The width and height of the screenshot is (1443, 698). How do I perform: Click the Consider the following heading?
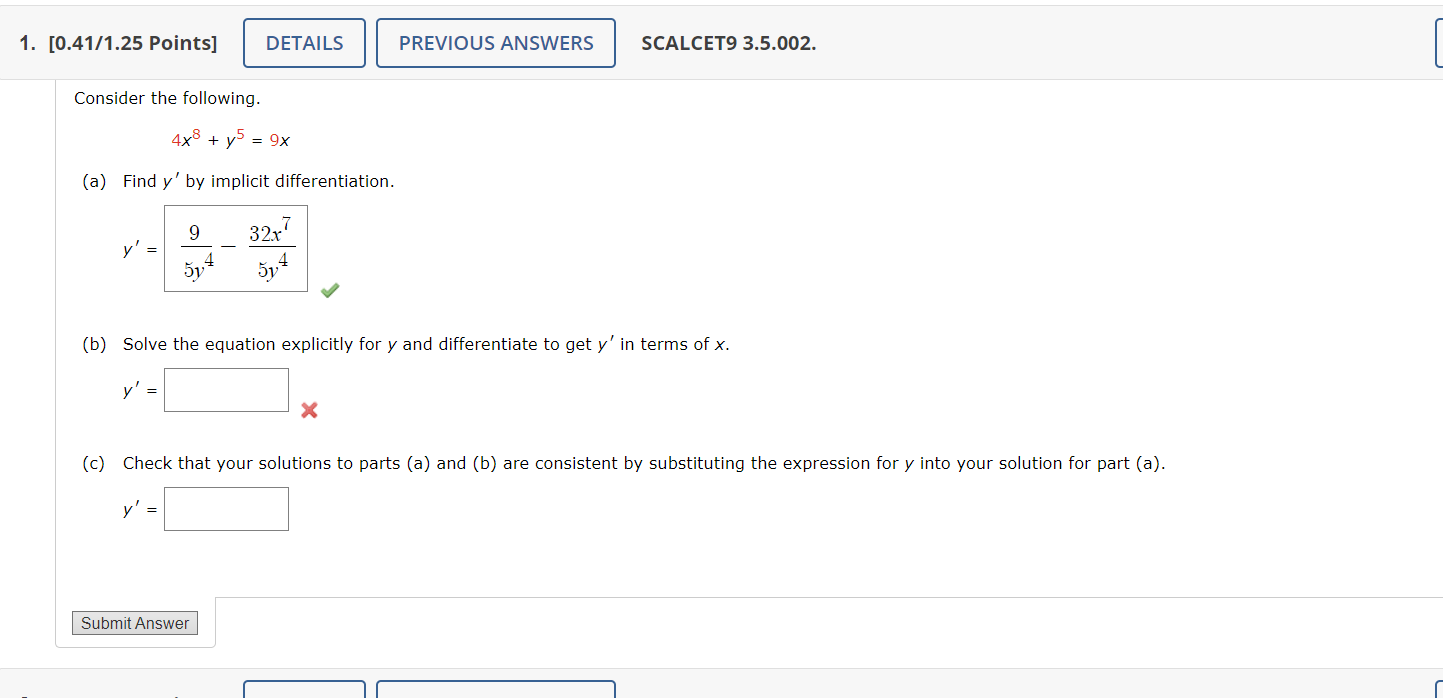pyautogui.click(x=166, y=97)
